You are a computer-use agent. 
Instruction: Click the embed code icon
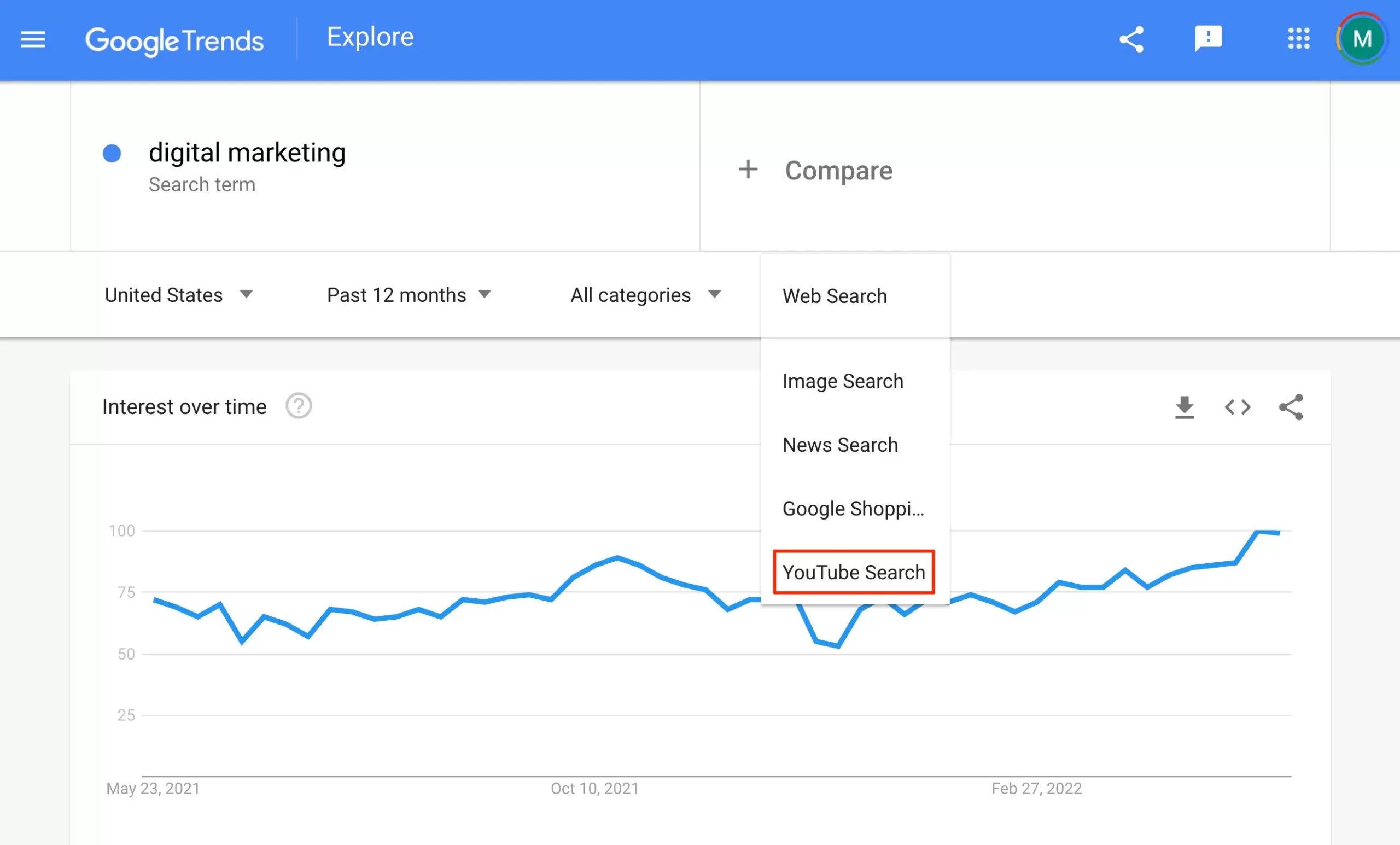coord(1238,407)
